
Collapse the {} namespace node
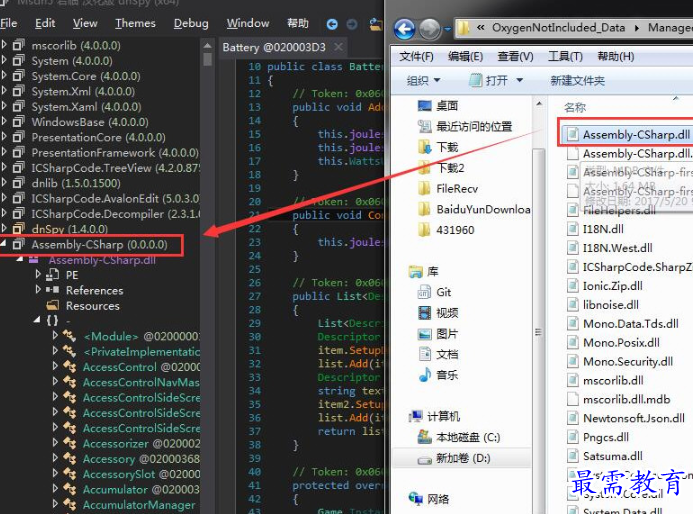tap(37, 320)
